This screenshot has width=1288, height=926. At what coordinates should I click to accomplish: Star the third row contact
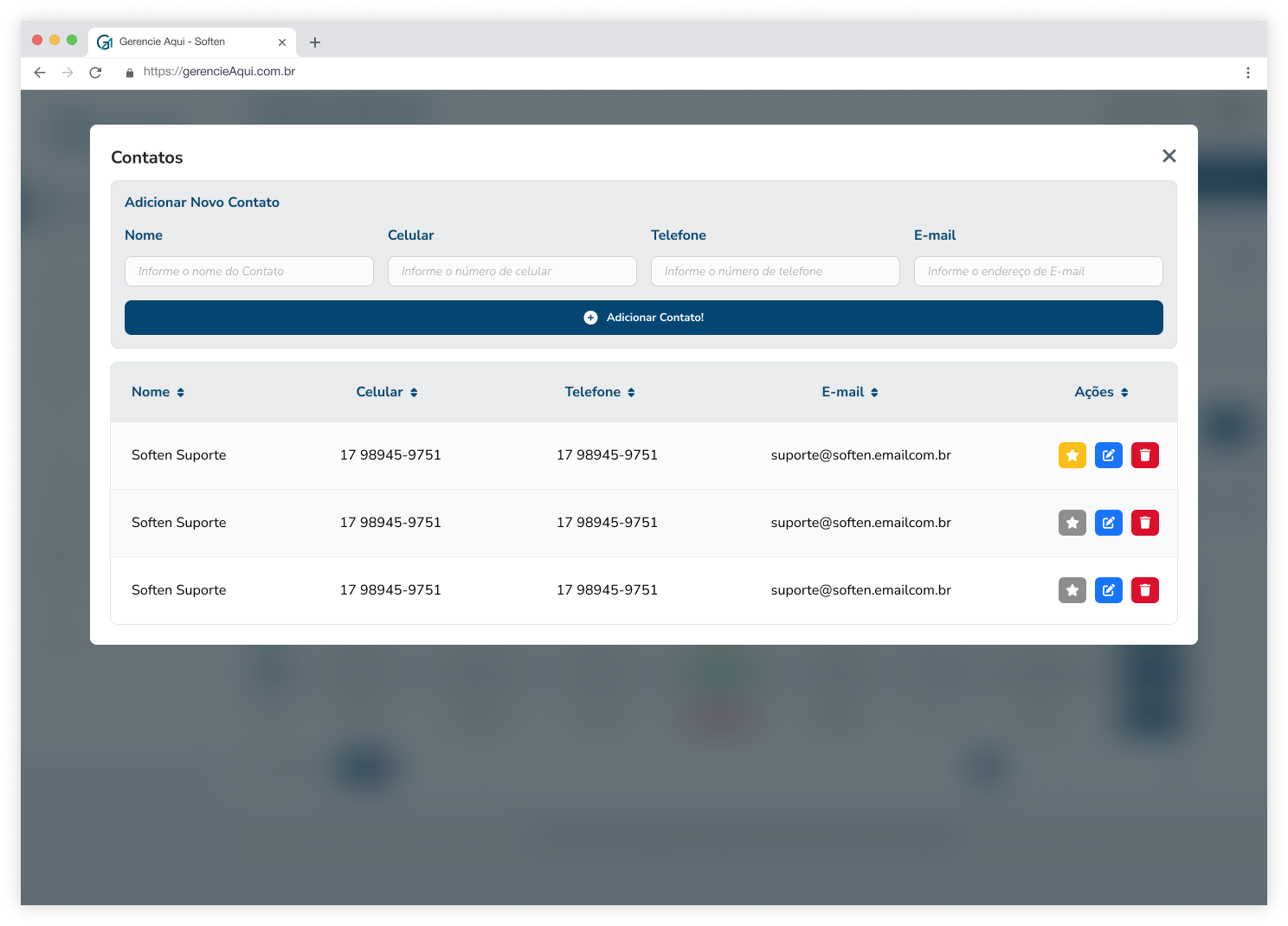pos(1072,590)
